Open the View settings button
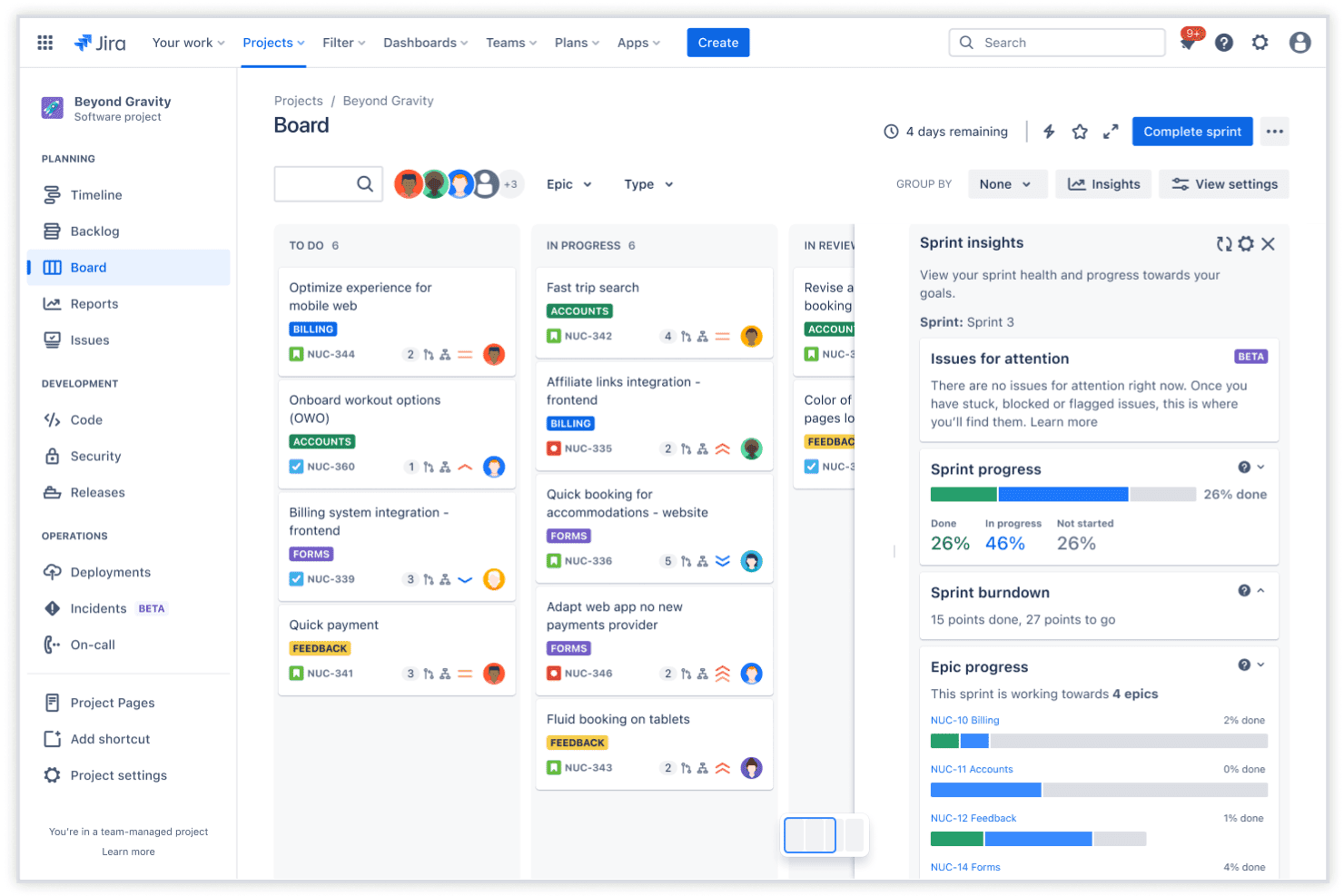The height and width of the screenshot is (896, 1344). pyautogui.click(x=1224, y=184)
